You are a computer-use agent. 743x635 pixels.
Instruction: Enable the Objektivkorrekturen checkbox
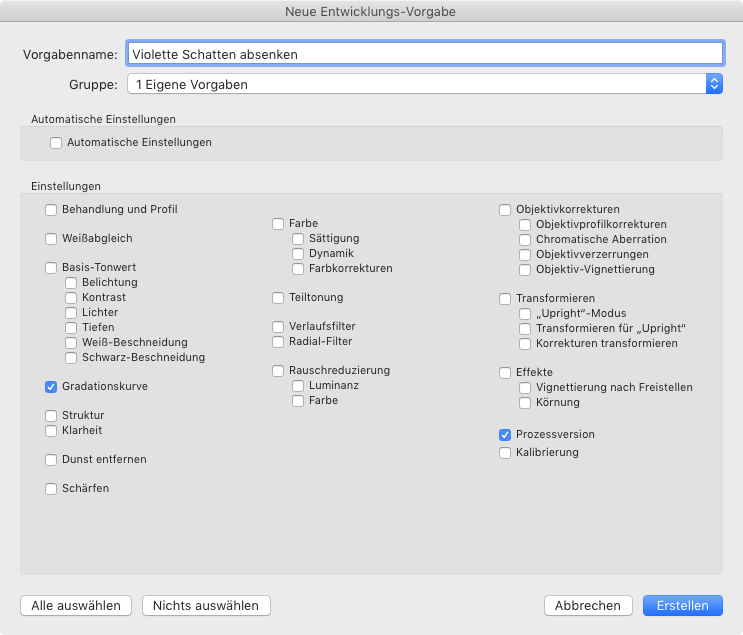pos(505,210)
